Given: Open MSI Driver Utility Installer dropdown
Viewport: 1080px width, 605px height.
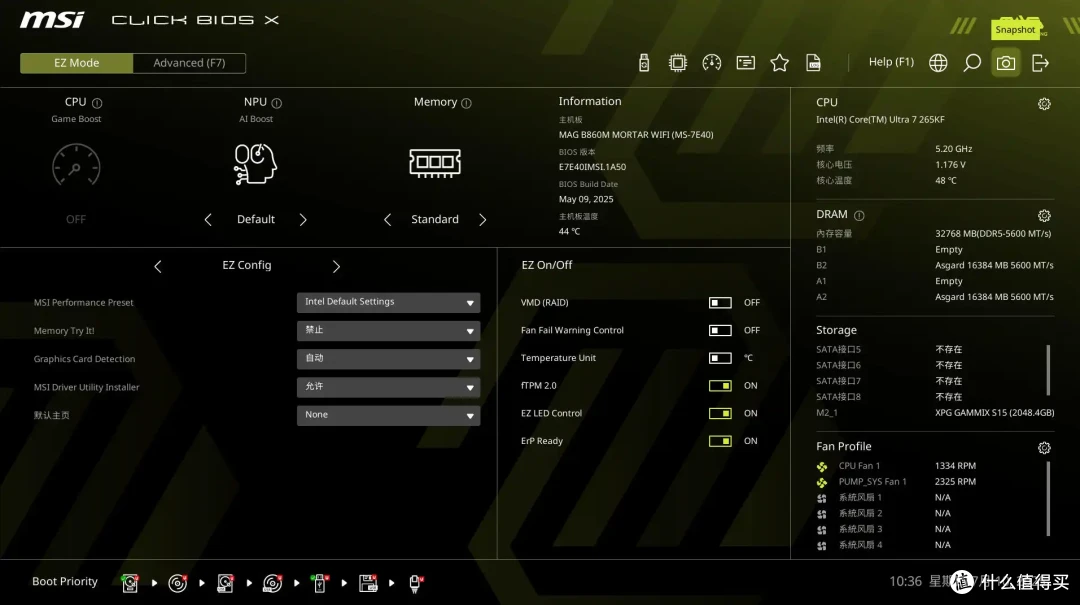Looking at the screenshot, I should click(388, 387).
